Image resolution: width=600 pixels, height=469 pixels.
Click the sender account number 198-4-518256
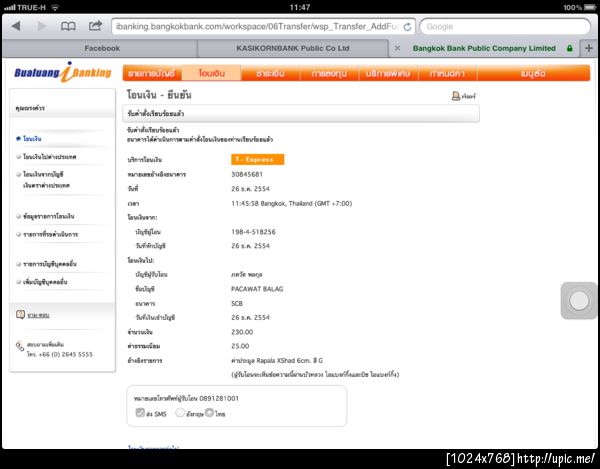[x=253, y=232]
